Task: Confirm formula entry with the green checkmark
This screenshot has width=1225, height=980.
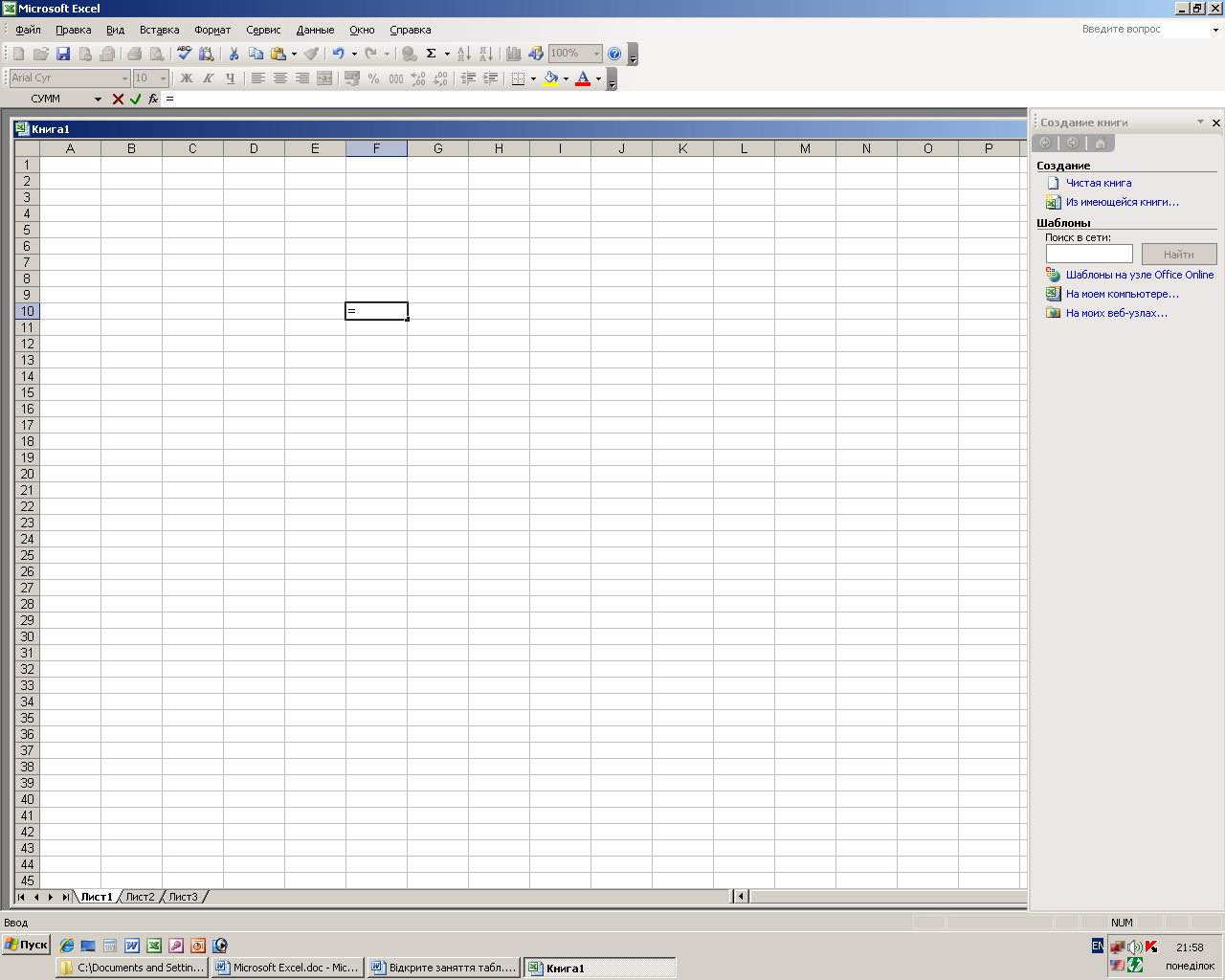Action: [135, 99]
